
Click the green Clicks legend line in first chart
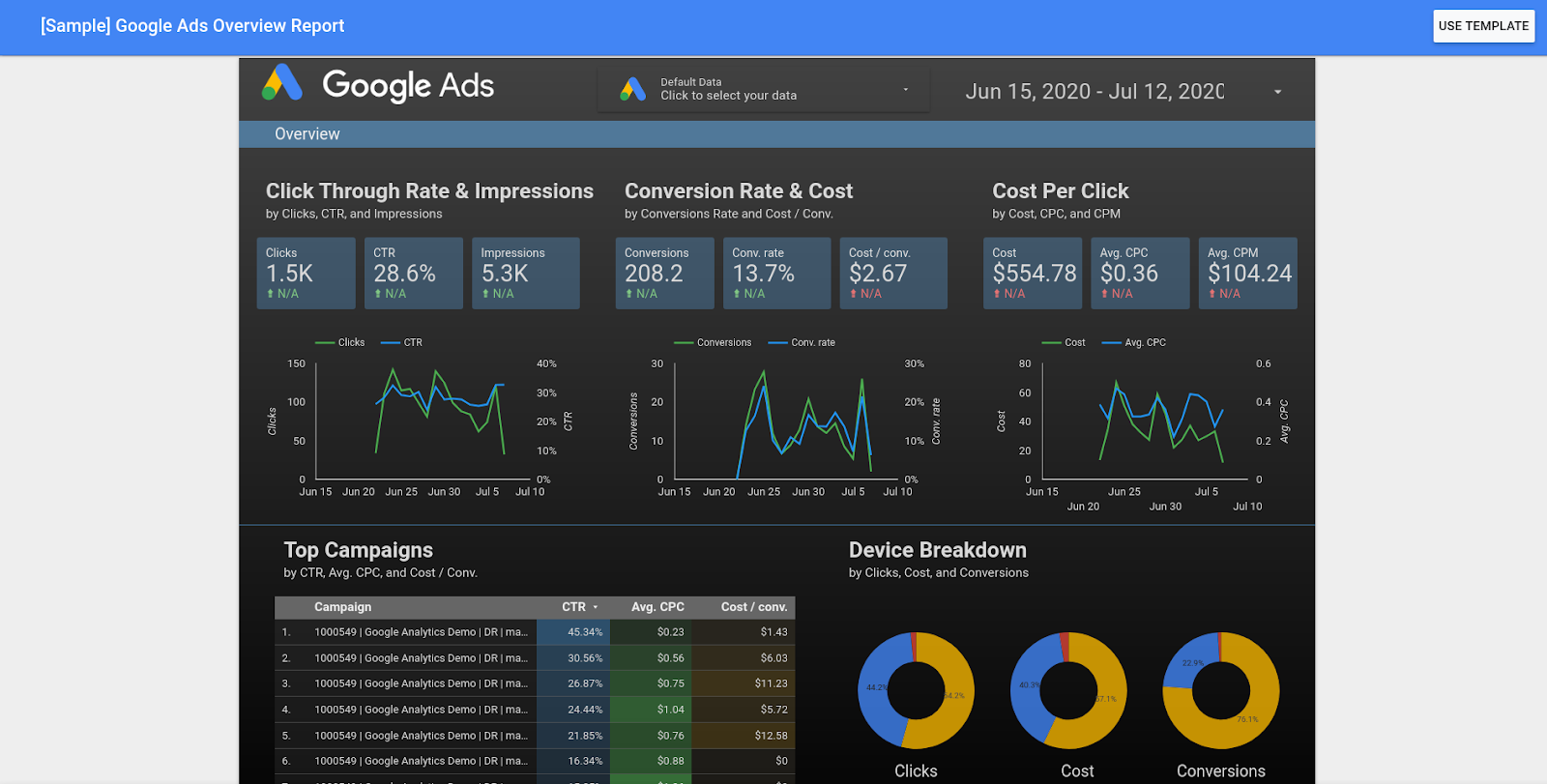pos(325,343)
